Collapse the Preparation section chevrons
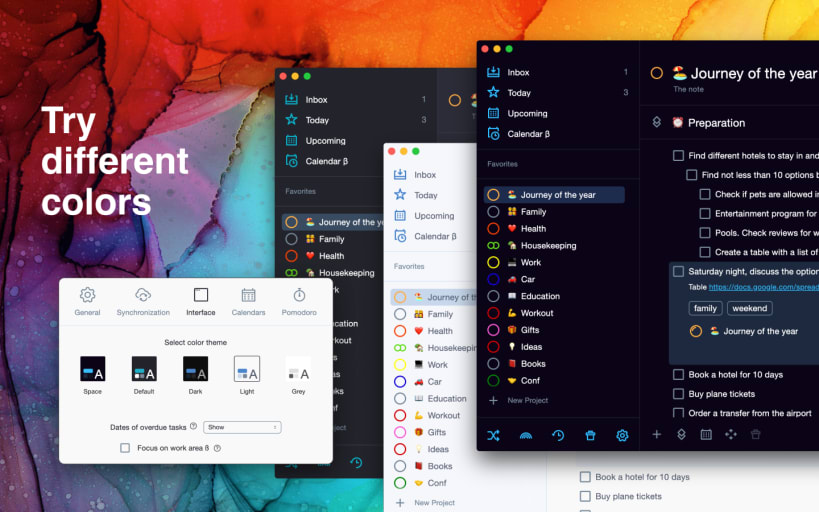819x512 pixels. pyautogui.click(x=657, y=122)
